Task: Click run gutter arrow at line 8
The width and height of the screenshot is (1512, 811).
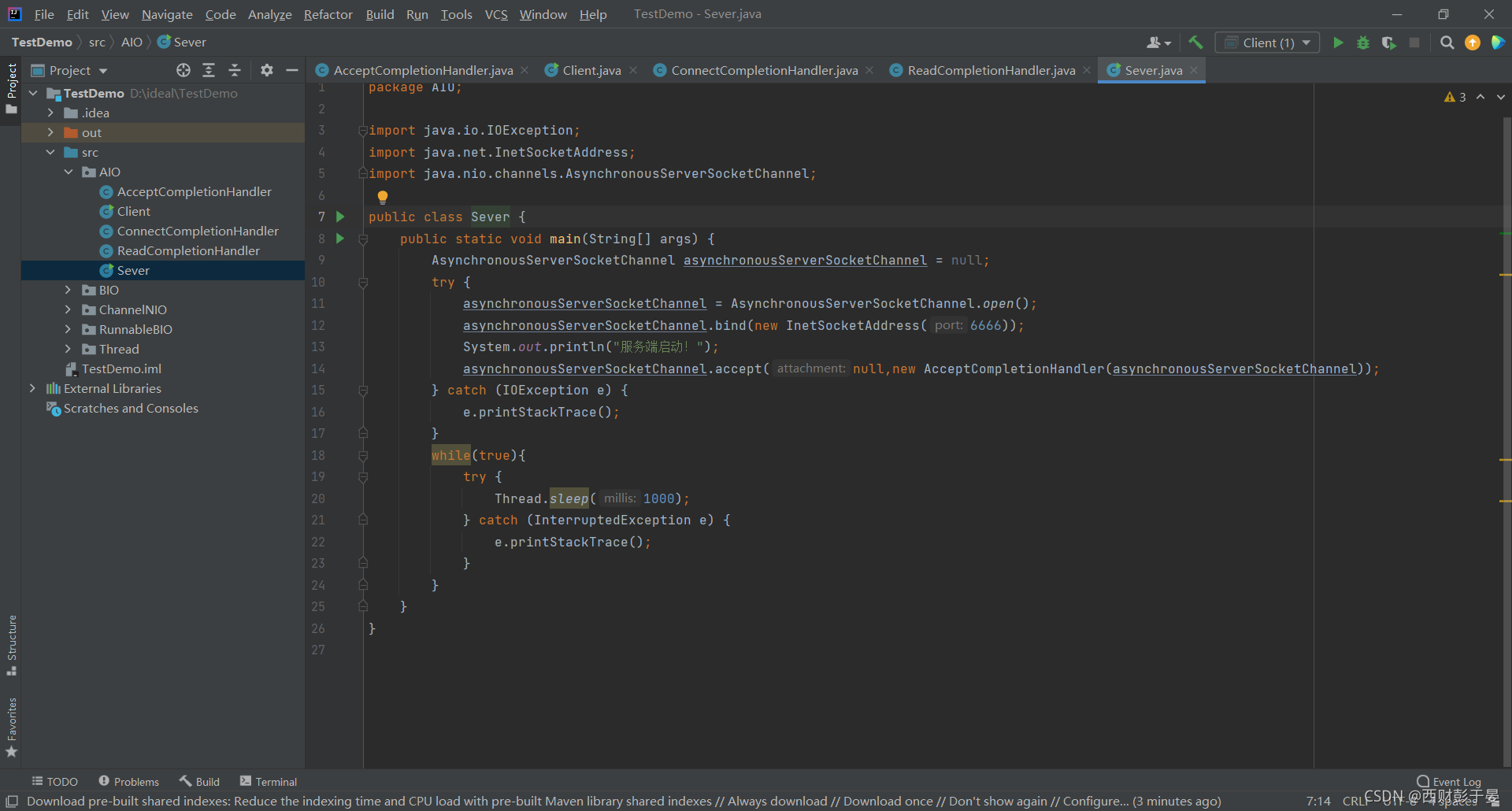Action: [340, 239]
